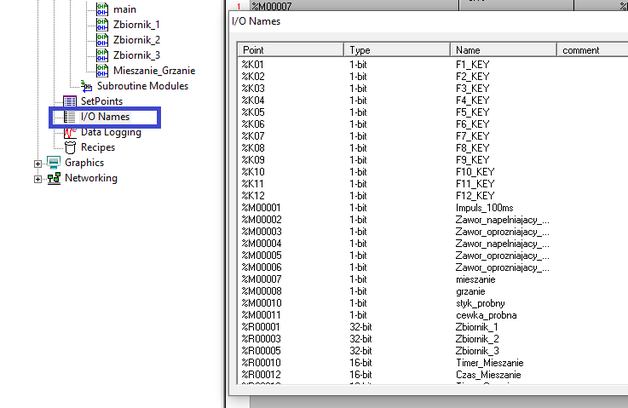Click the Data Logging chart icon

(69, 132)
